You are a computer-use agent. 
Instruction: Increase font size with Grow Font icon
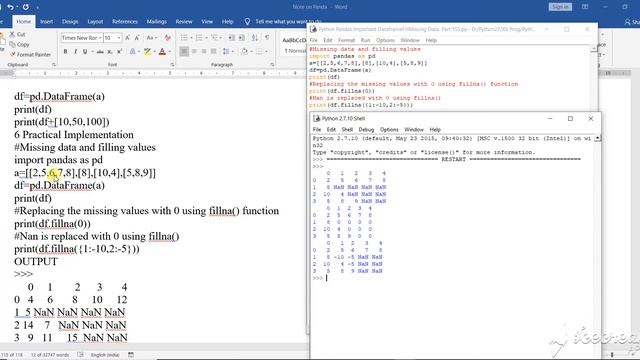127,38
